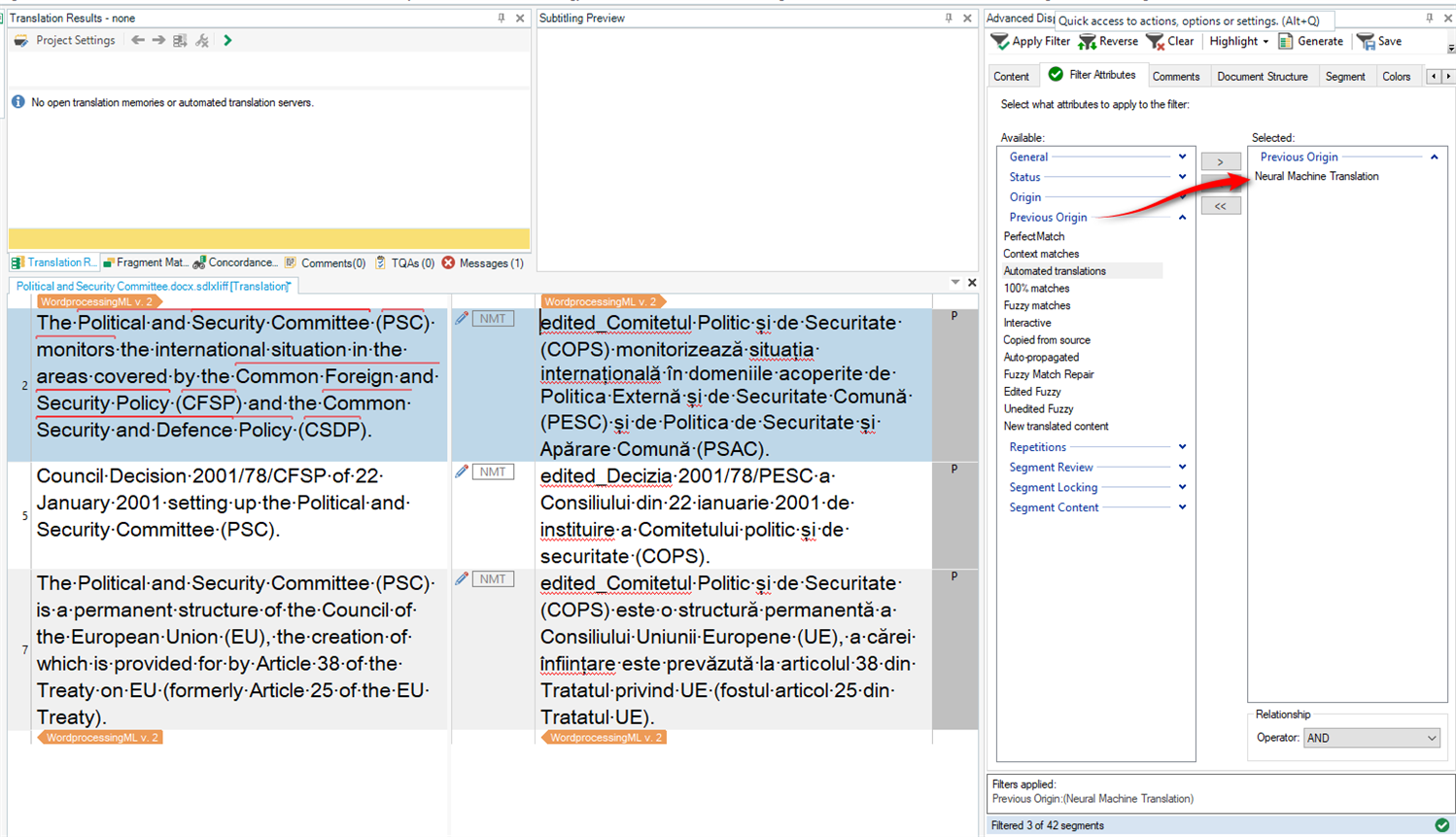The width and height of the screenshot is (1456, 837).
Task: Open the Comments filter tab
Action: (x=1175, y=77)
